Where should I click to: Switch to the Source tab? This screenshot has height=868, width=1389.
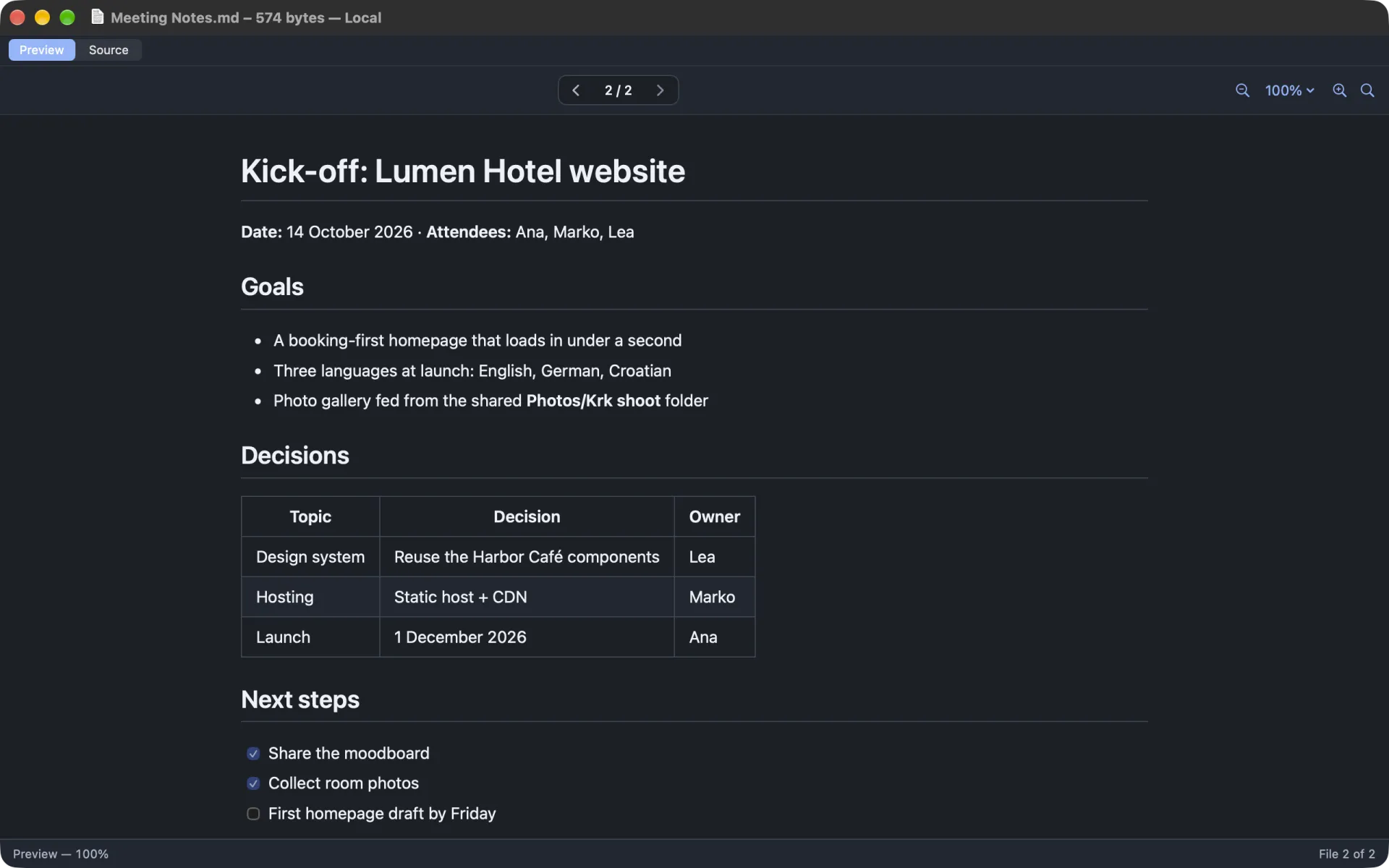click(109, 50)
